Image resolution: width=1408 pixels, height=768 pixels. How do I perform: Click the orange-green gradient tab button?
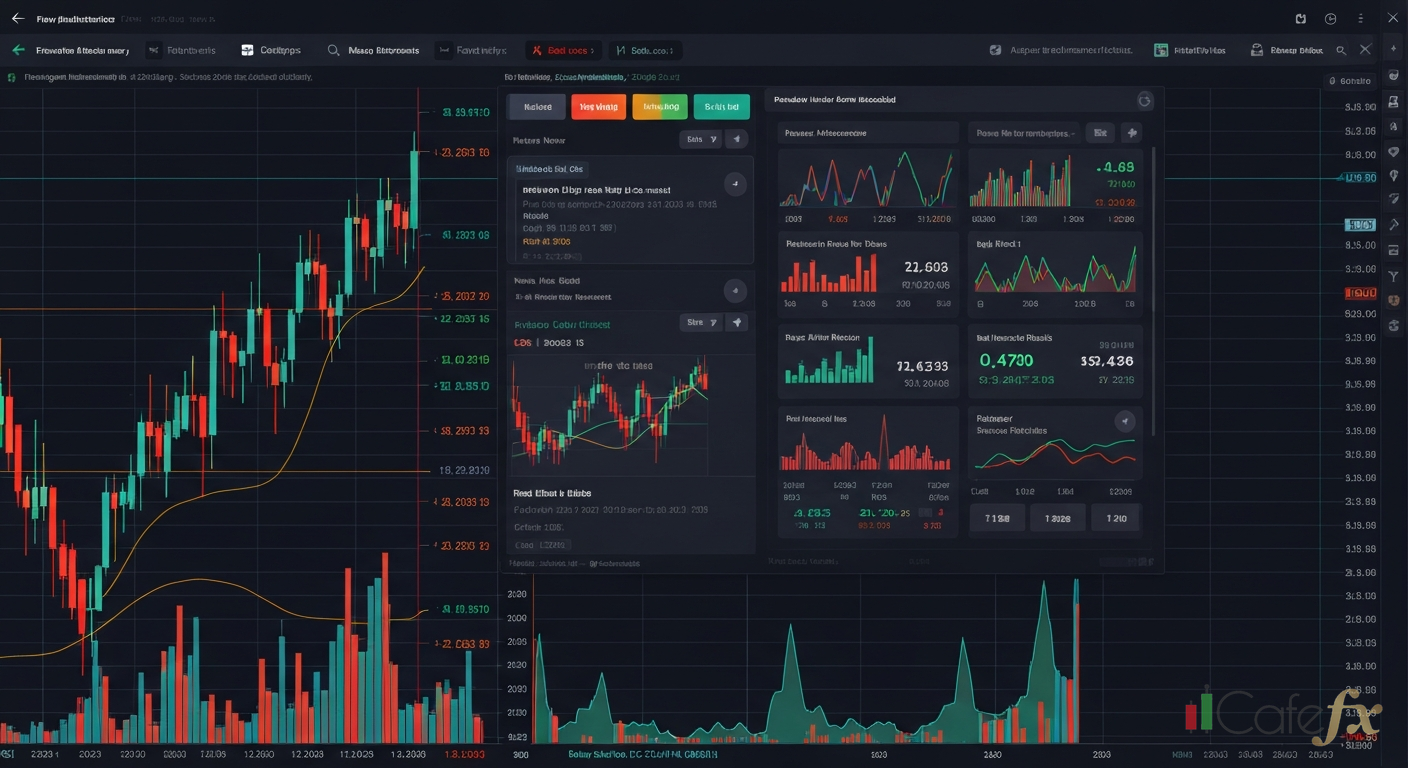660,107
